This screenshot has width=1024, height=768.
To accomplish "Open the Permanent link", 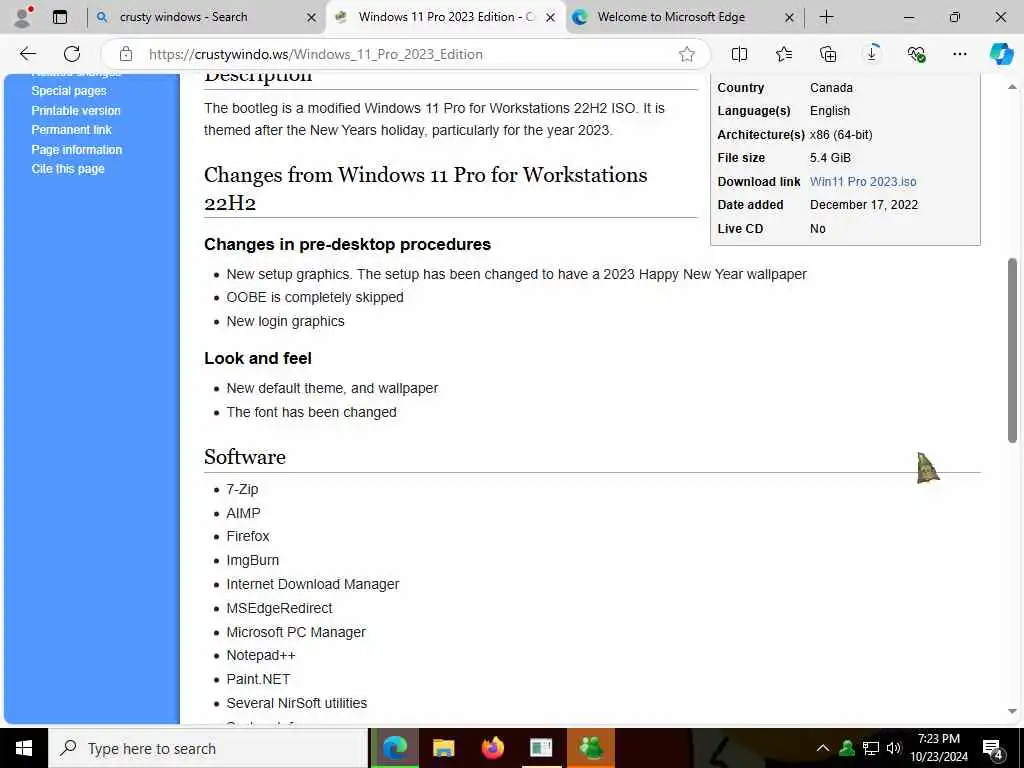I will (71, 130).
